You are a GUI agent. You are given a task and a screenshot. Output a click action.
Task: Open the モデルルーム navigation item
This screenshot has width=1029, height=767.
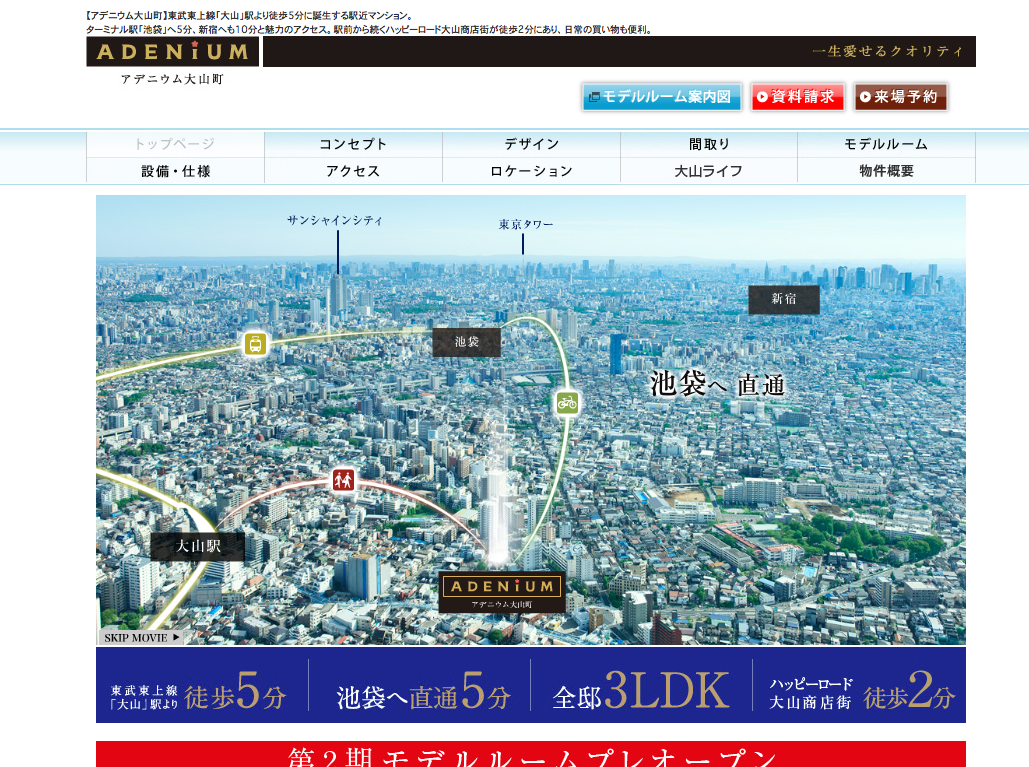coord(886,144)
